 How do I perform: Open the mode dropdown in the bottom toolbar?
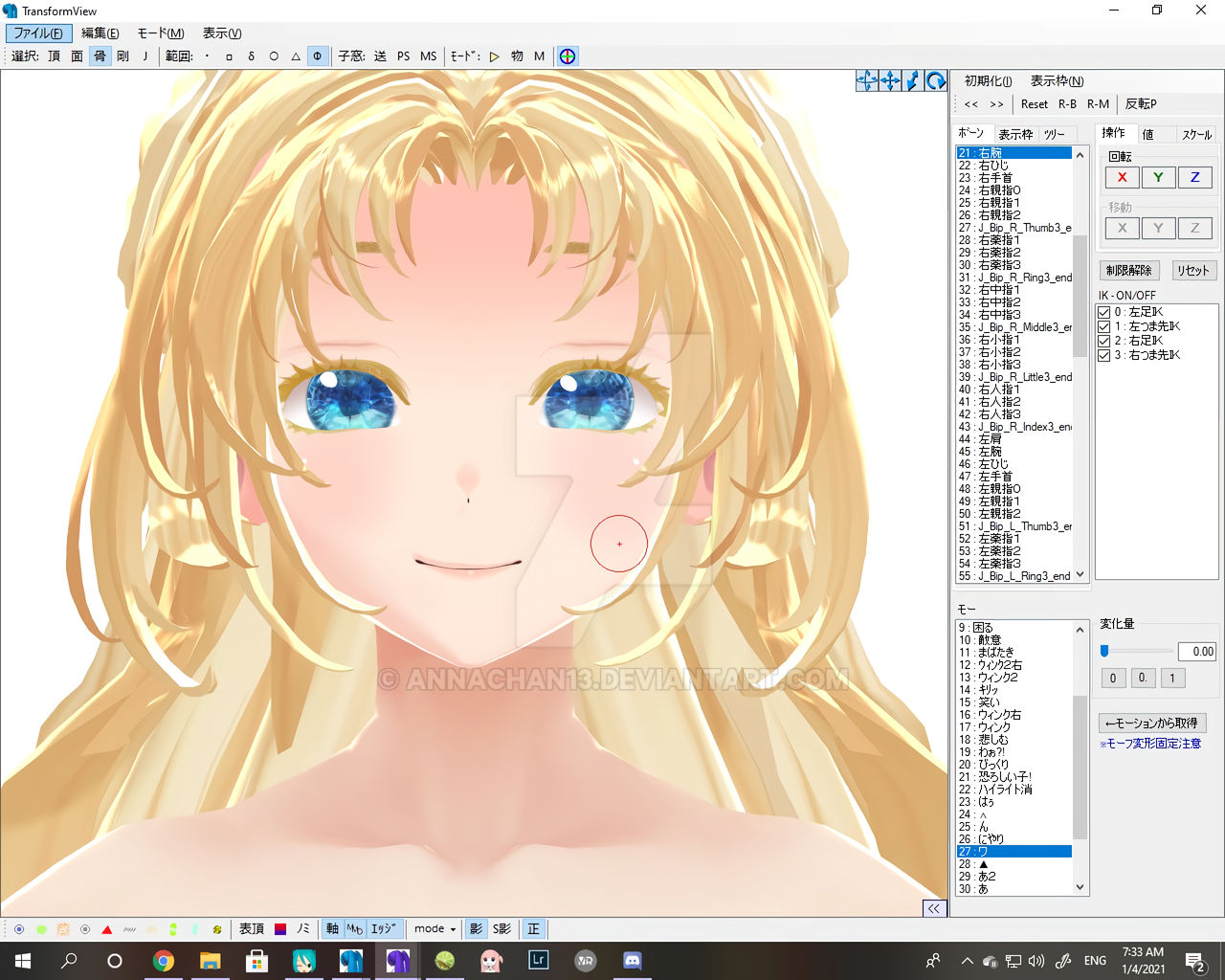click(x=434, y=928)
